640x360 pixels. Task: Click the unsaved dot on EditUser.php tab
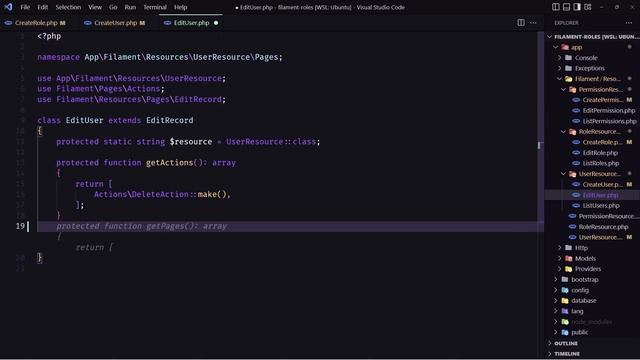[216, 23]
